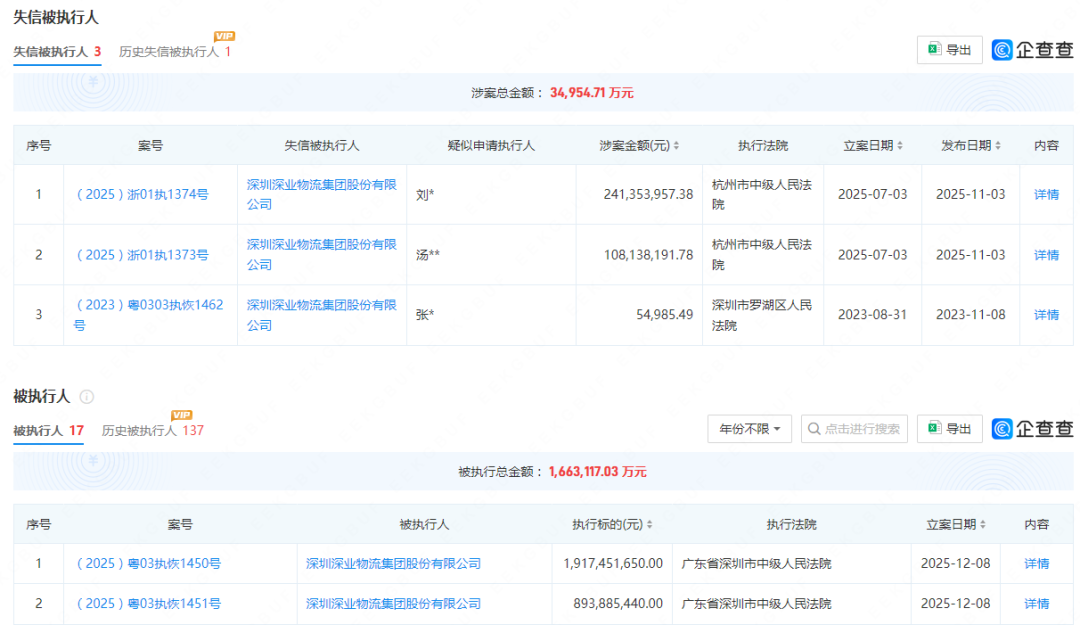1080x625 pixels.
Task: Click the 企查查 logo in 失信被执行人 section
Action: click(x=1032, y=50)
